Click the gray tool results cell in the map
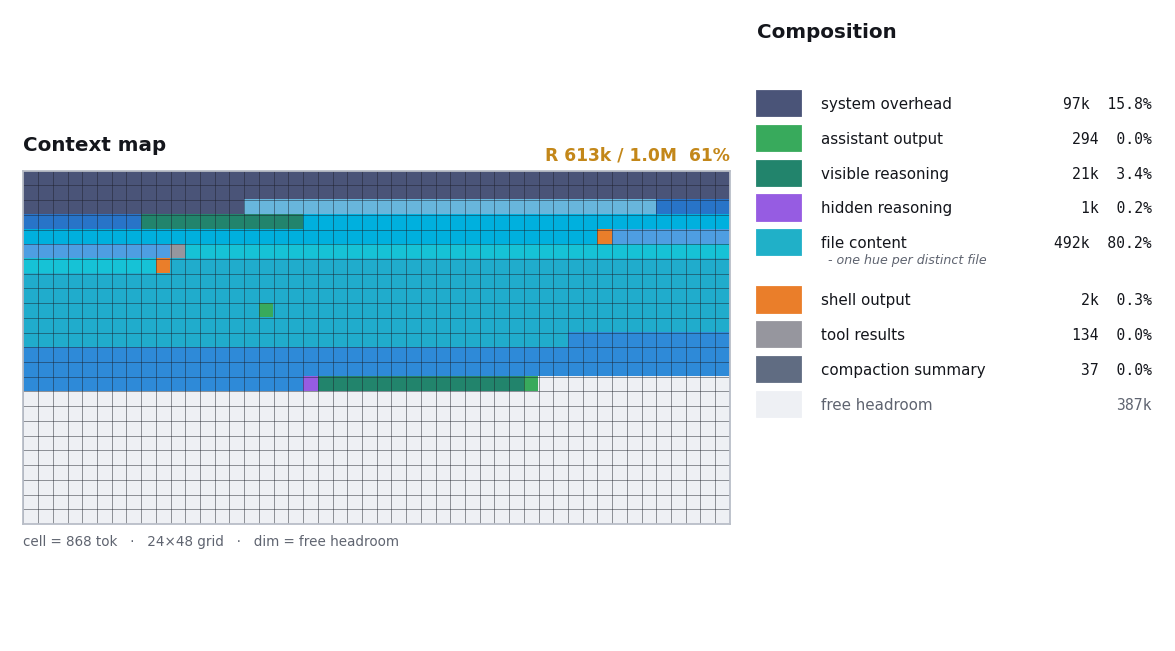Viewport: 1175px width, 651px height. [178, 252]
